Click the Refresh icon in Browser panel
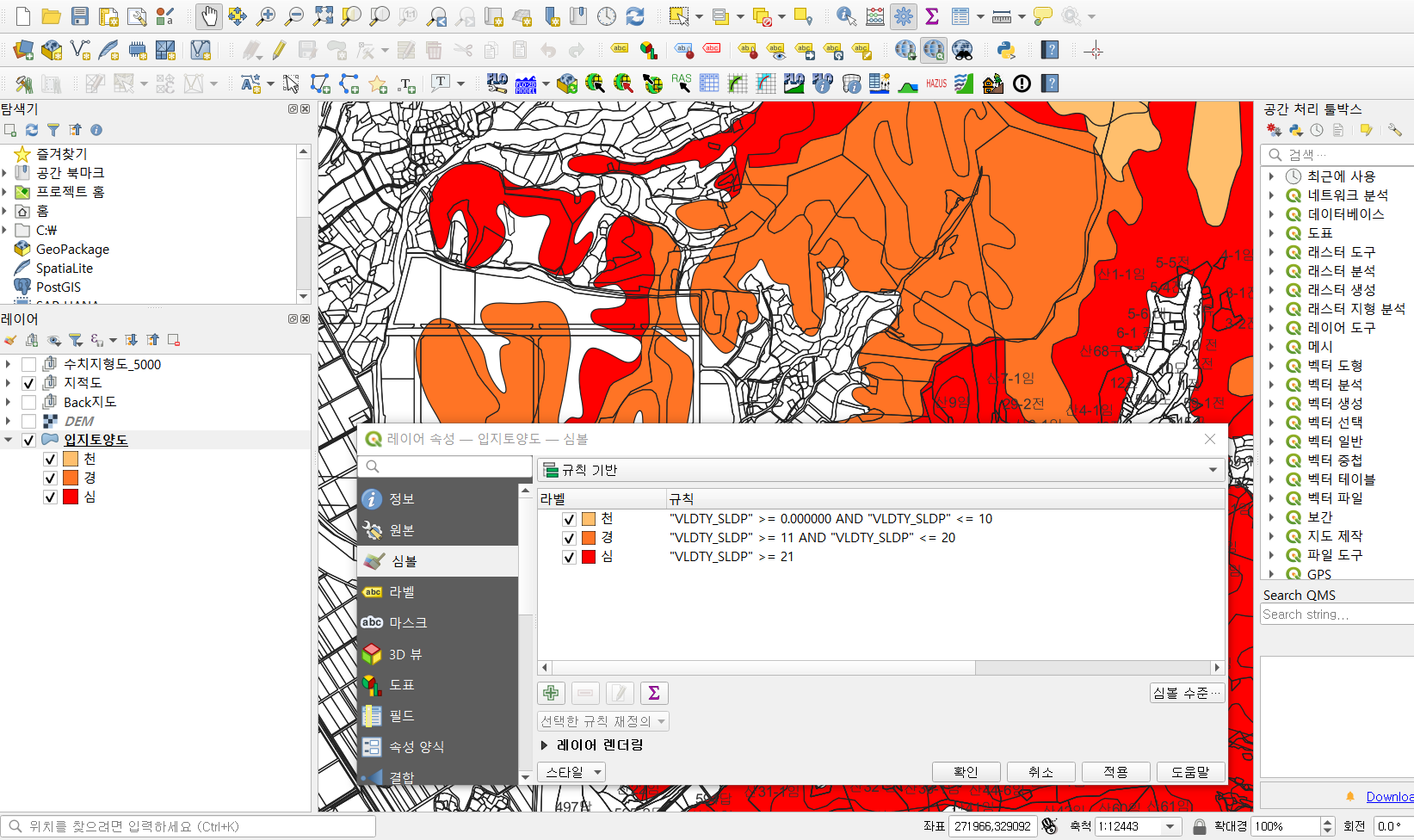The width and height of the screenshot is (1414, 840). pyautogui.click(x=32, y=130)
